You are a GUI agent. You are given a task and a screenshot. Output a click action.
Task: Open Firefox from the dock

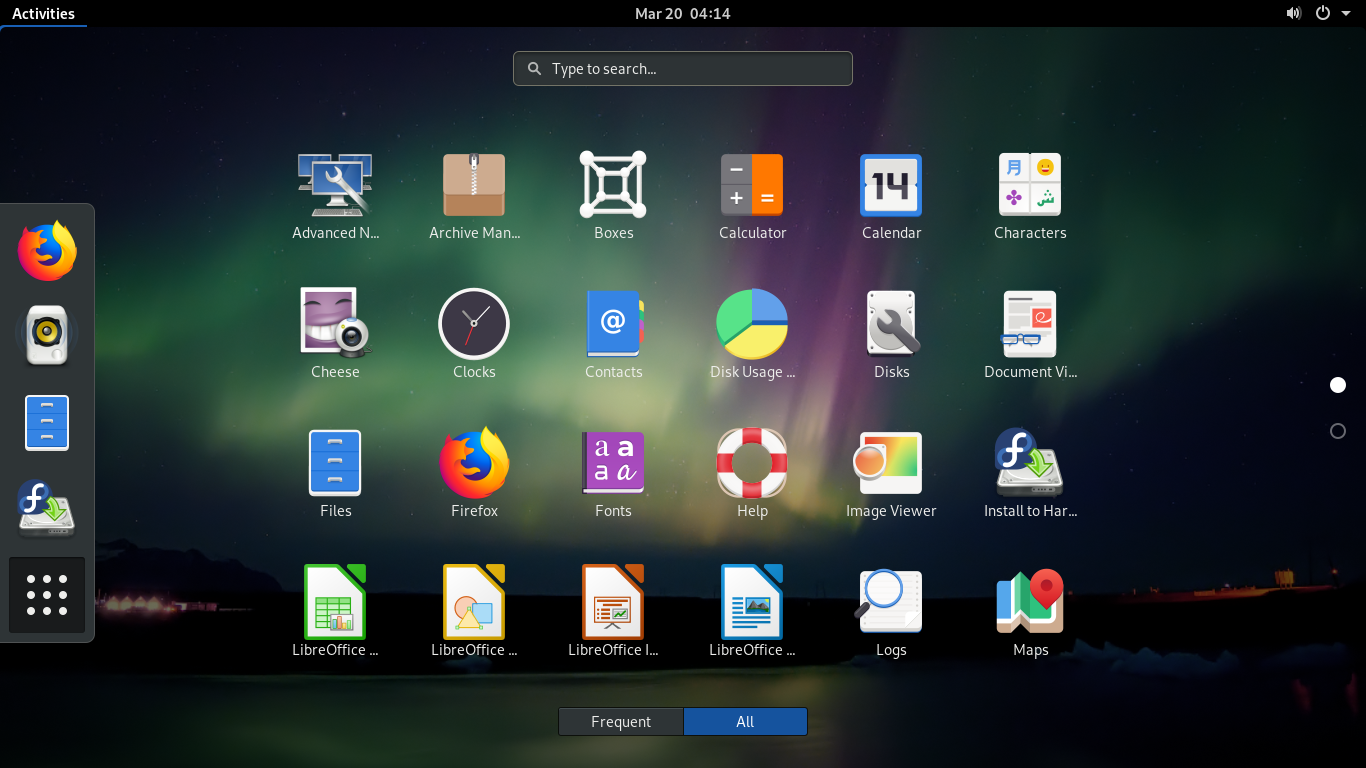coord(47,250)
